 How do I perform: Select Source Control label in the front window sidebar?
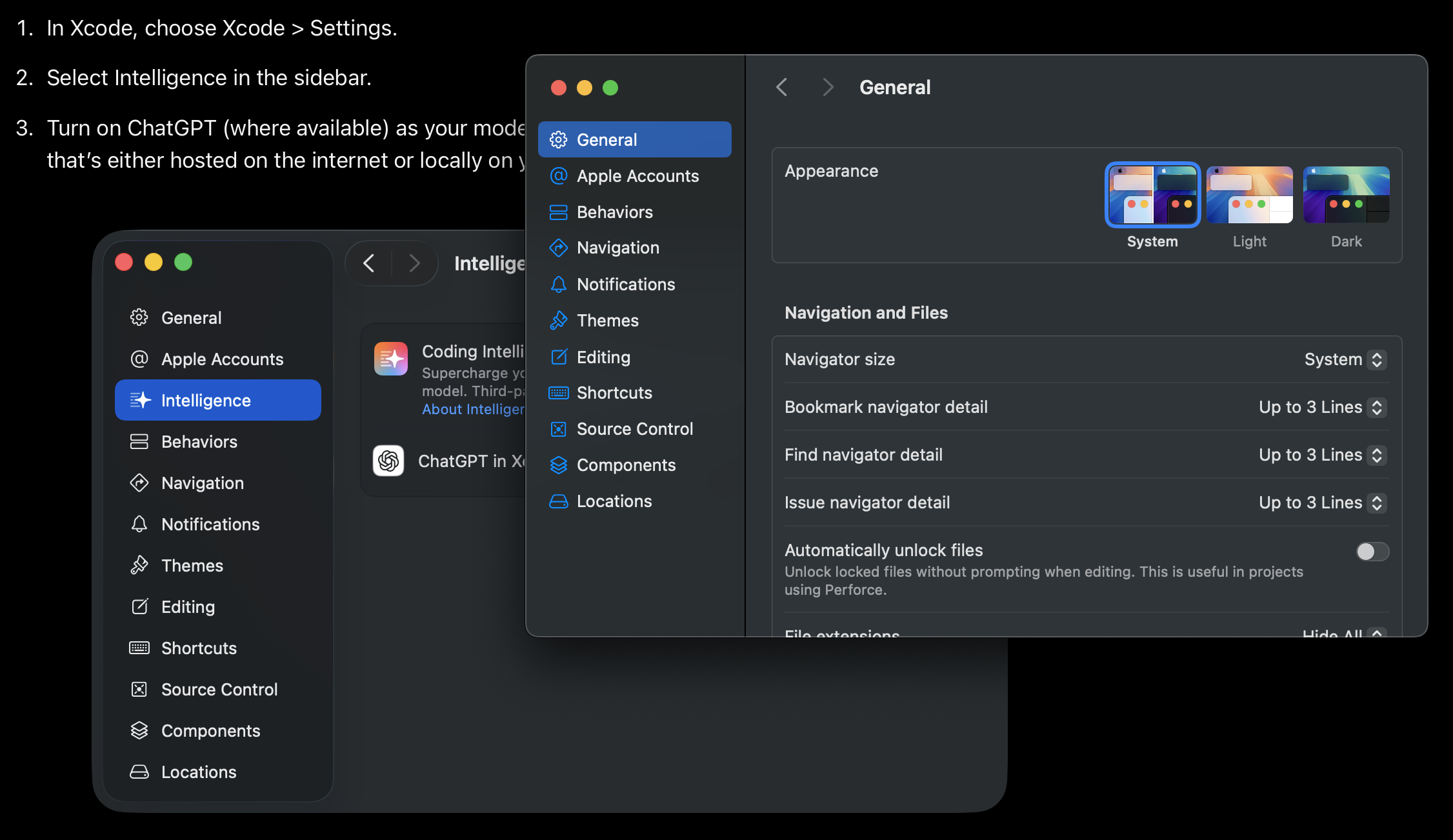tap(635, 429)
